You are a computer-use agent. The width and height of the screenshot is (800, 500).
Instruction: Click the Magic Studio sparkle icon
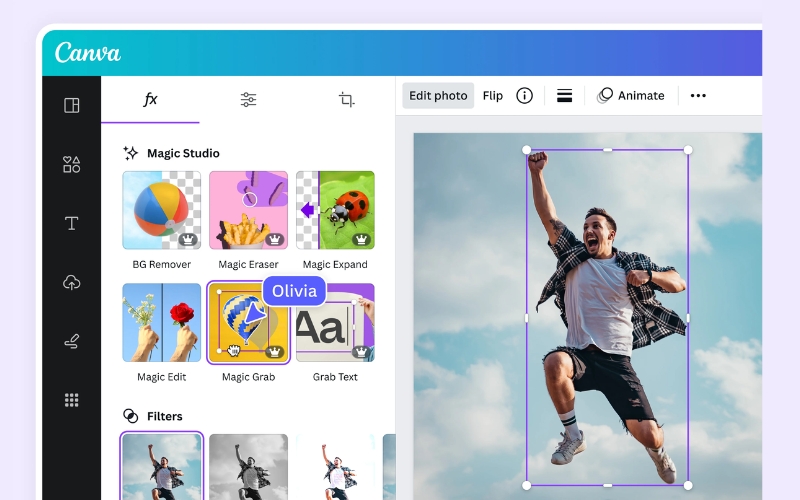point(131,153)
